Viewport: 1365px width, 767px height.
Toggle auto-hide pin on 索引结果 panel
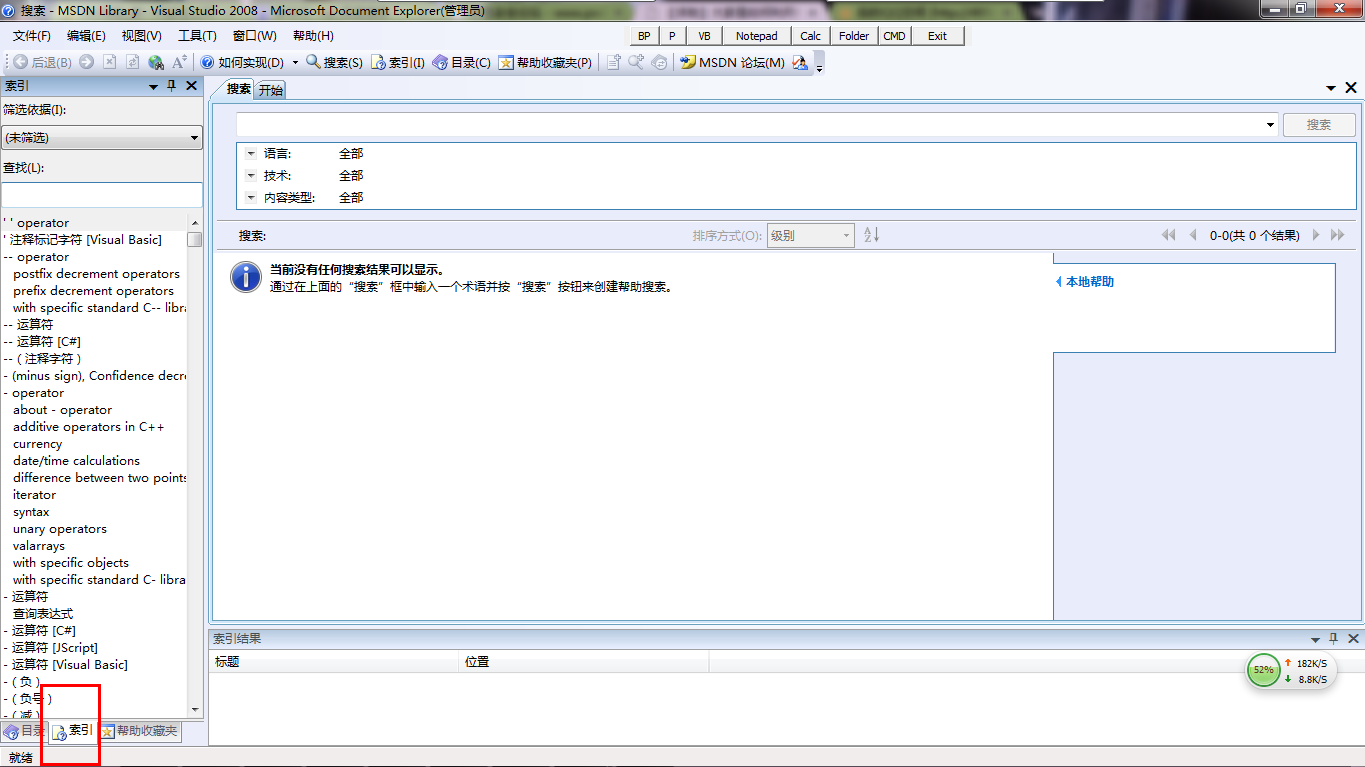(x=1333, y=639)
